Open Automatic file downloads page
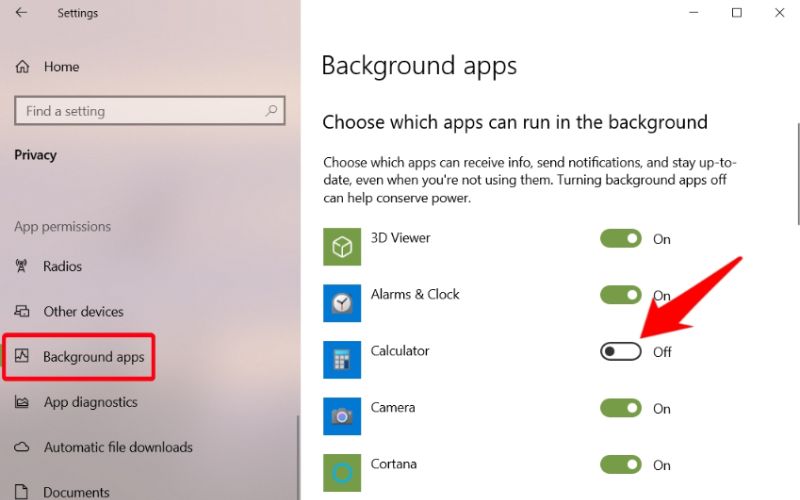Image resolution: width=800 pixels, height=500 pixels. [118, 447]
